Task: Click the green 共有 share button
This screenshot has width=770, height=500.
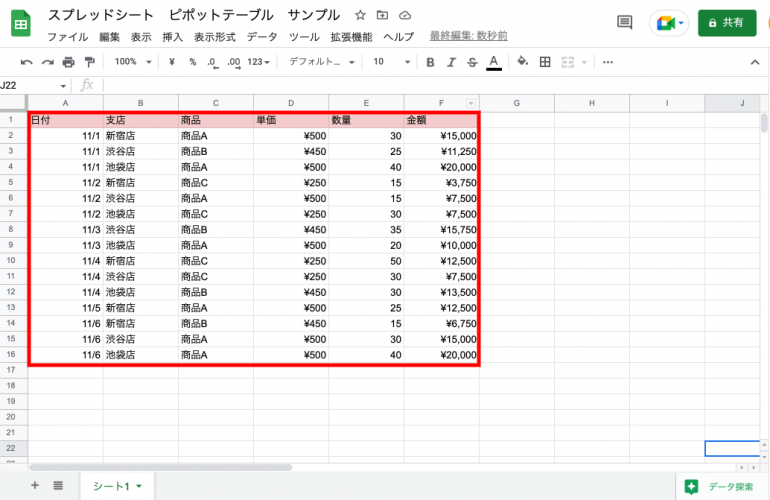Action: pos(727,22)
